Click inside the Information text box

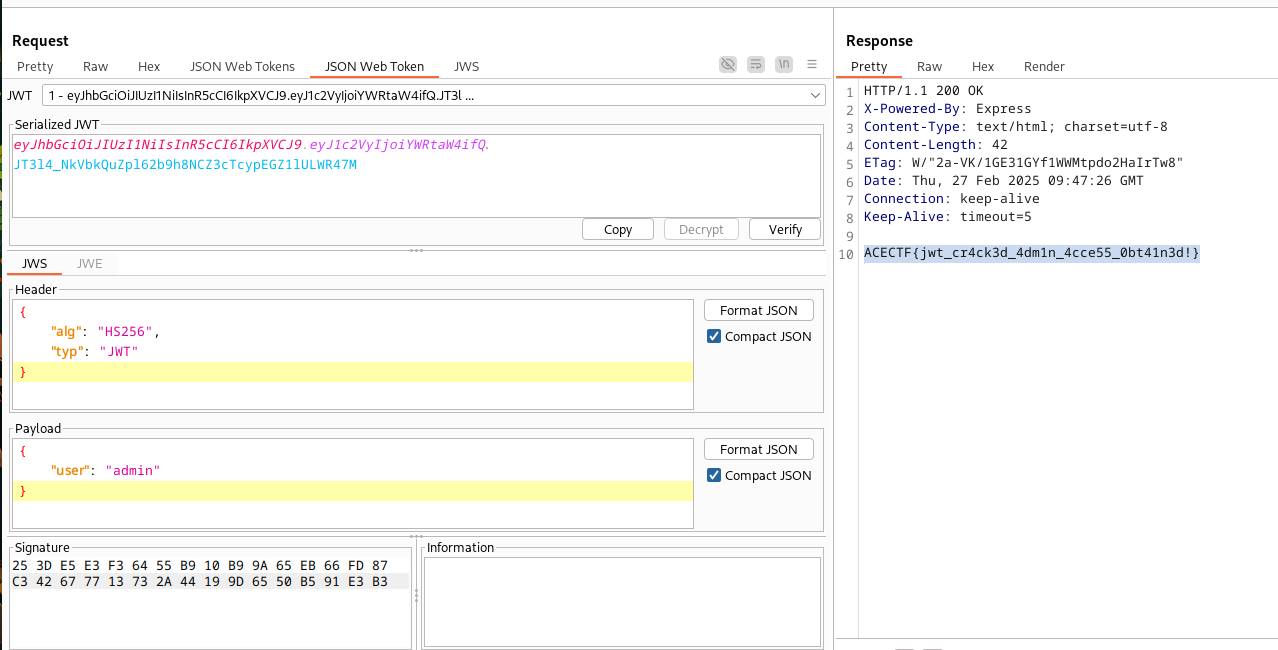coord(622,602)
